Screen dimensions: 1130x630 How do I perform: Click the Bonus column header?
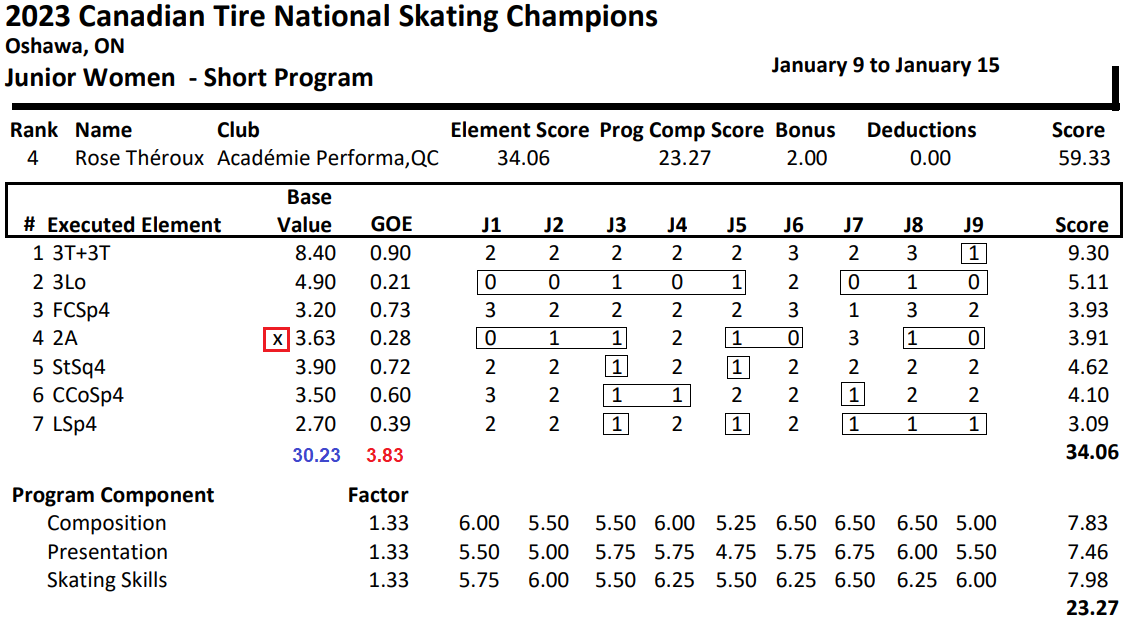[x=805, y=130]
